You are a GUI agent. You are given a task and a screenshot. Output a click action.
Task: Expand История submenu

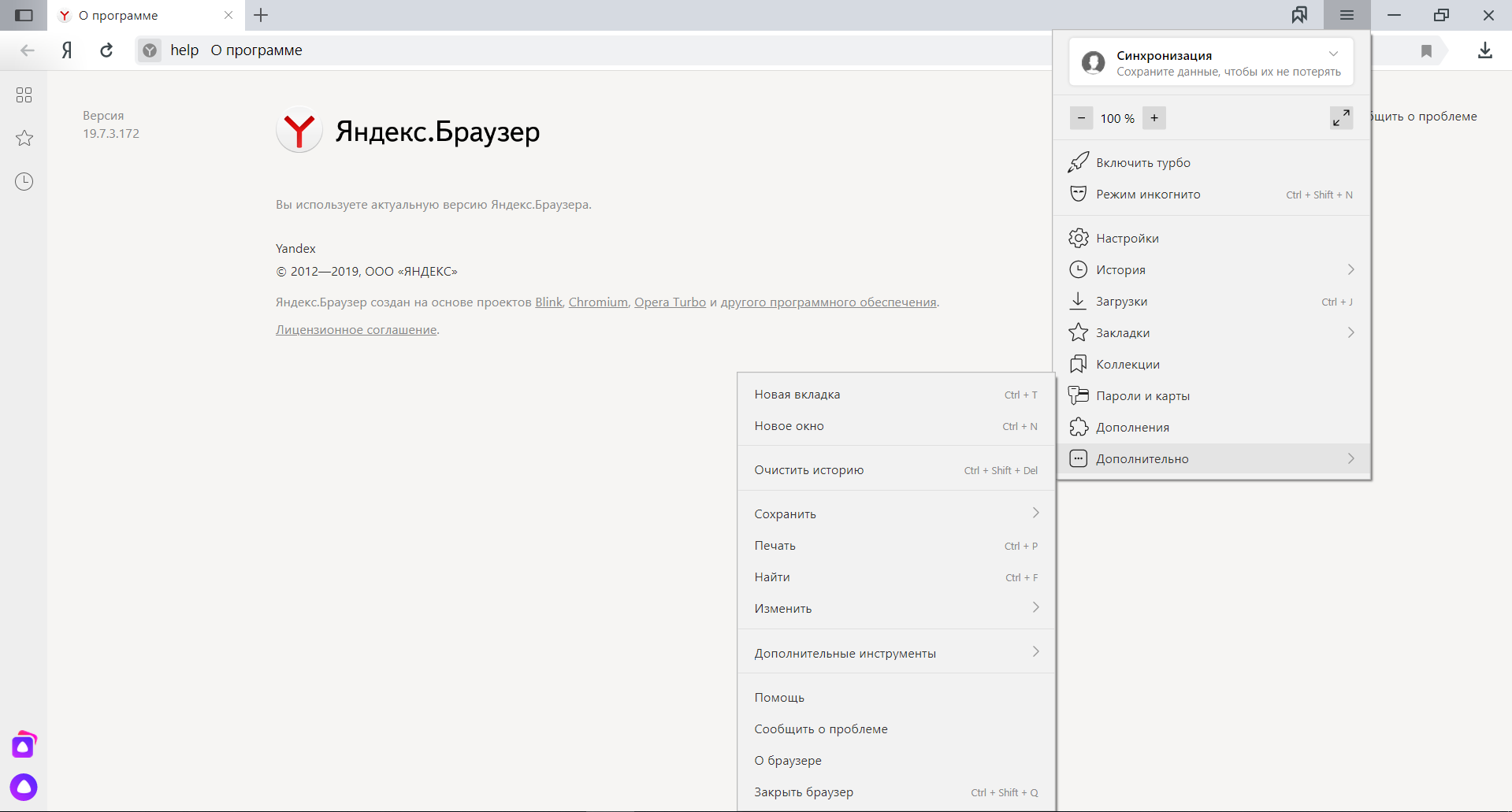point(1213,269)
